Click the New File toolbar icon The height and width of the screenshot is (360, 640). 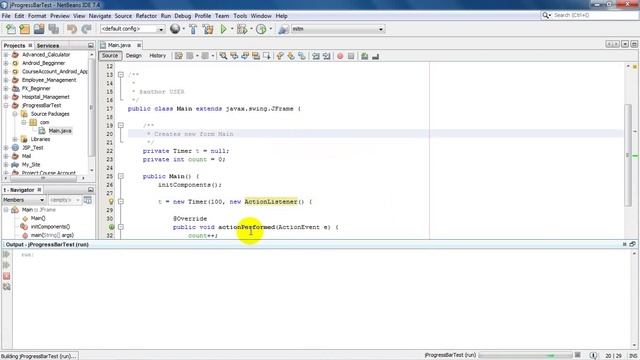(11, 29)
